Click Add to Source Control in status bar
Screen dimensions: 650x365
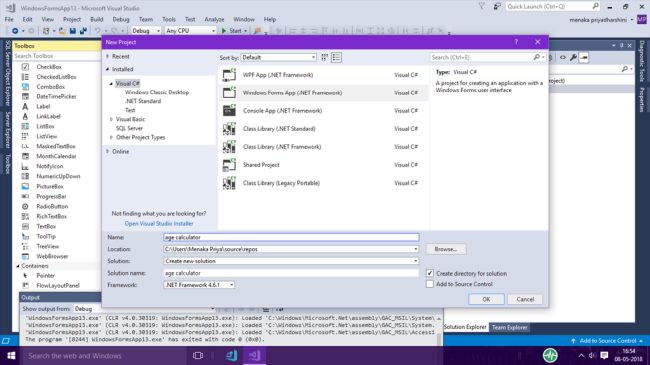coord(608,341)
